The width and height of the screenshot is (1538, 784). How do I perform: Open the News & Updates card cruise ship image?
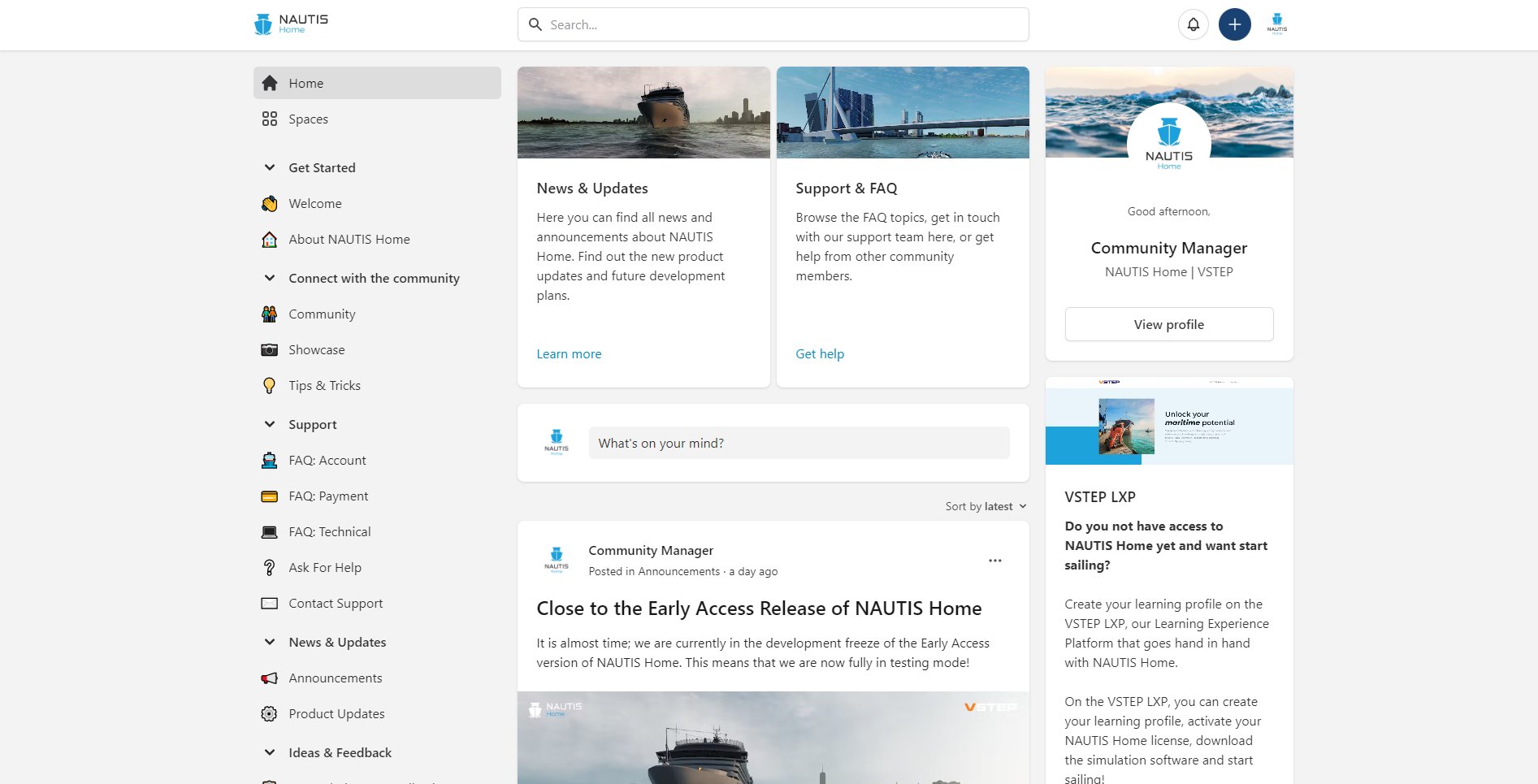point(643,112)
